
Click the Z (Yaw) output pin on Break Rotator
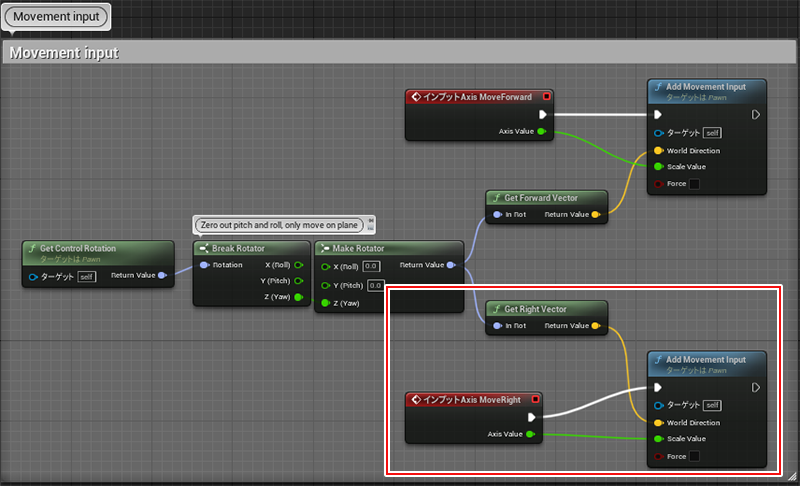click(x=298, y=297)
